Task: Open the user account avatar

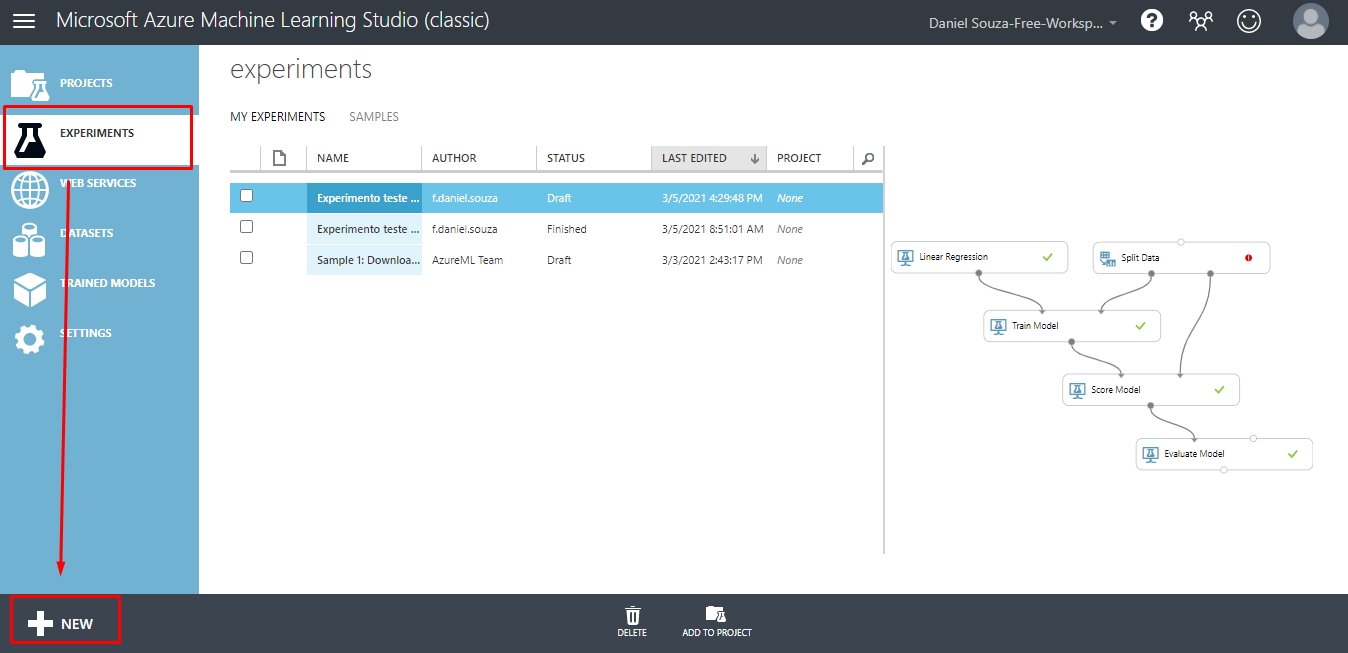Action: click(1310, 21)
